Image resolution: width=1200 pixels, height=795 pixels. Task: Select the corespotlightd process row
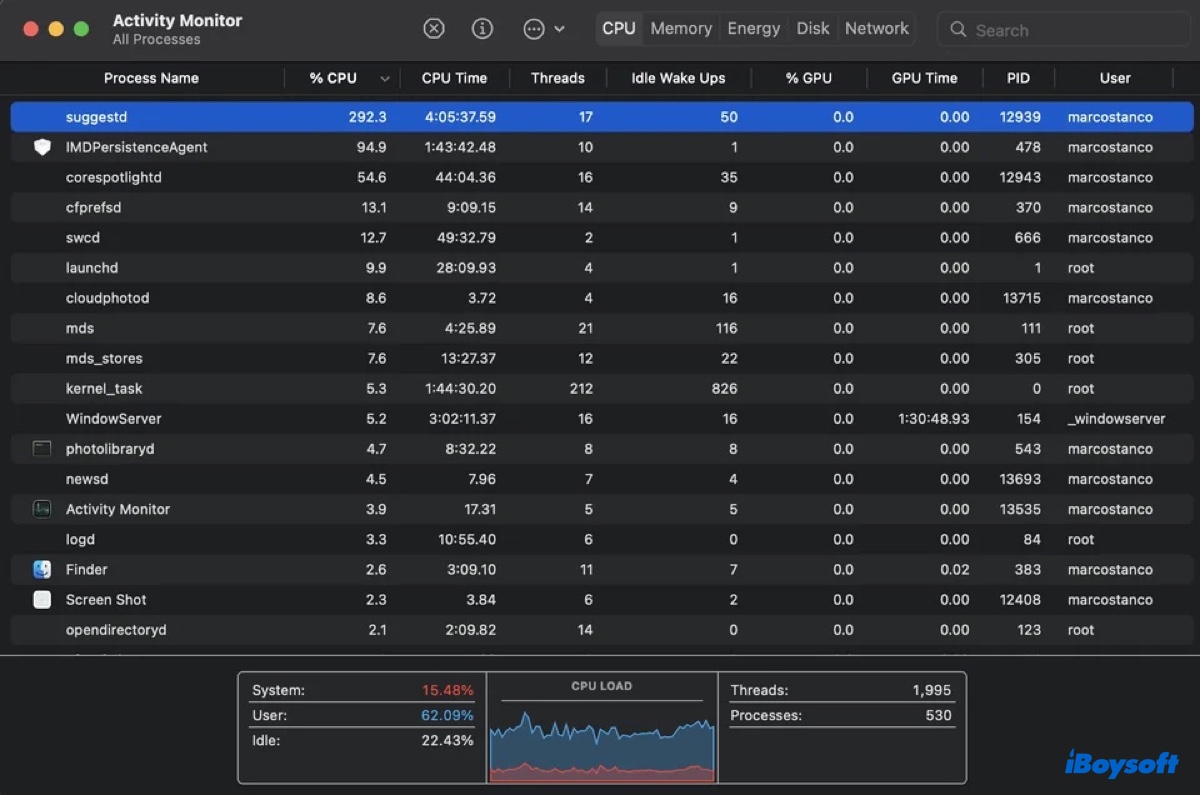tap(602, 177)
